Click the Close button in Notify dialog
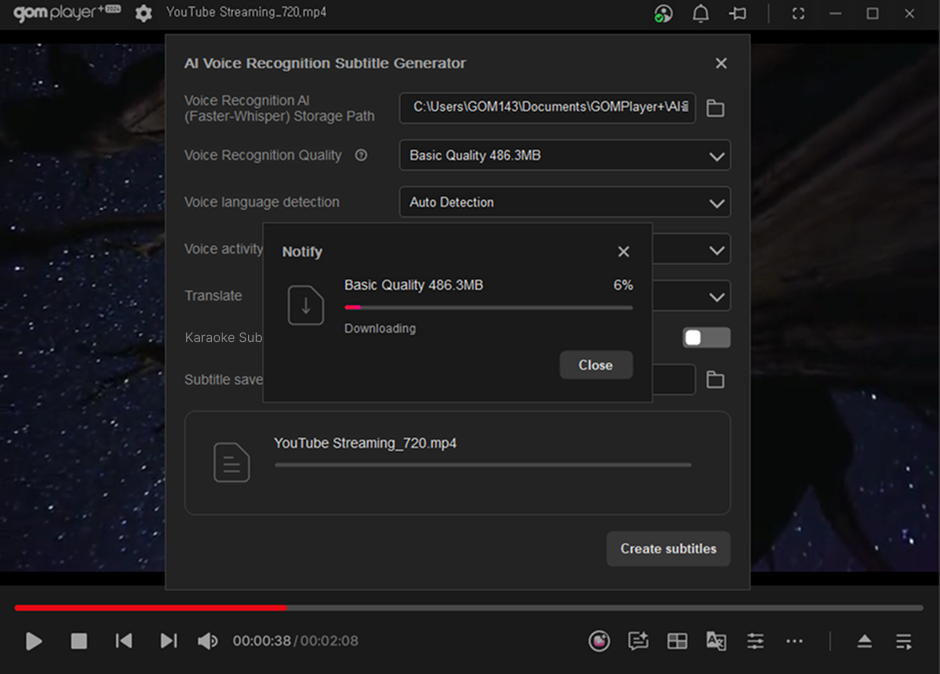The height and width of the screenshot is (674, 940). [596, 365]
